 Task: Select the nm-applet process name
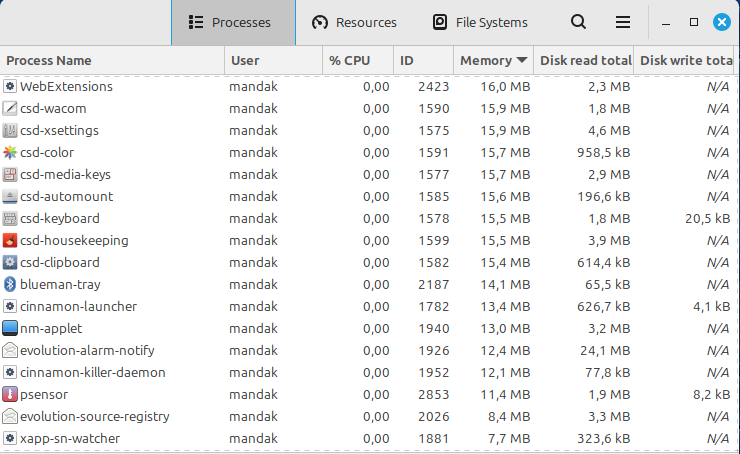click(51, 329)
